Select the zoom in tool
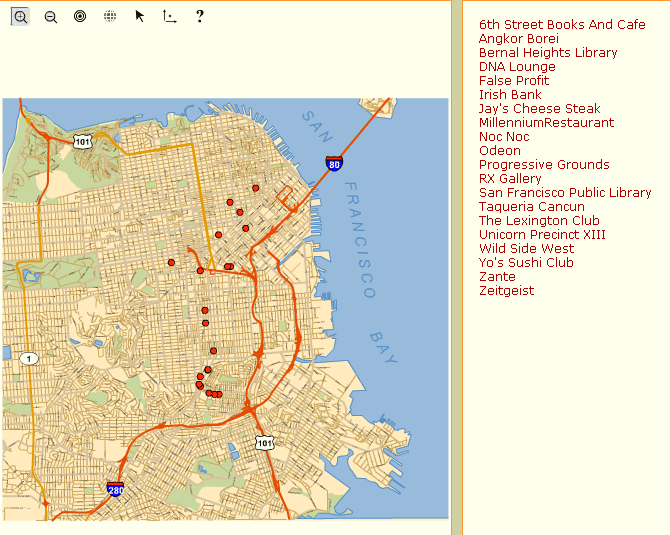Screen dimensions: 670x535 coord(21,16)
